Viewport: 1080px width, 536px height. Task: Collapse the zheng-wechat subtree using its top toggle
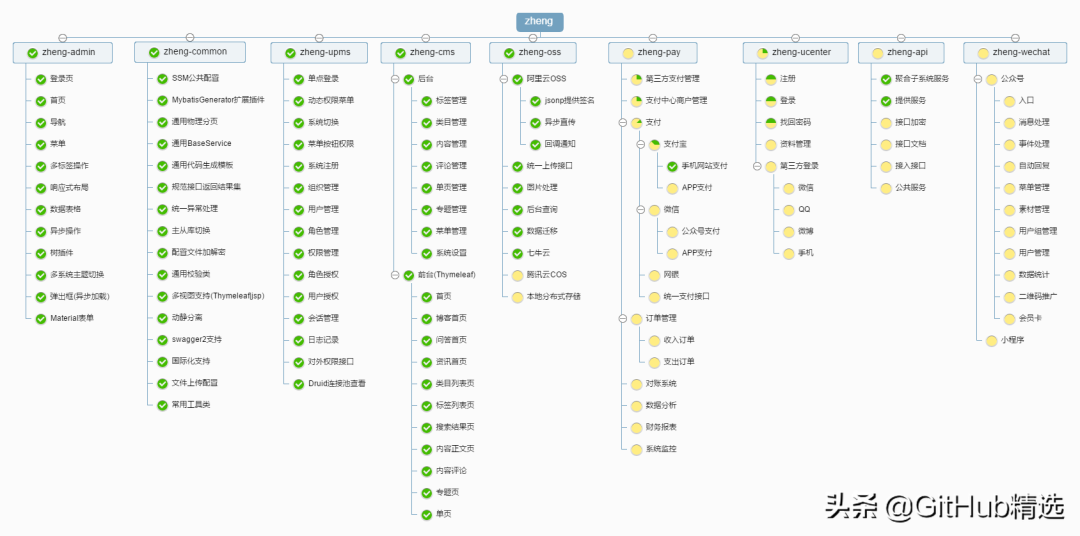[x=1015, y=38]
